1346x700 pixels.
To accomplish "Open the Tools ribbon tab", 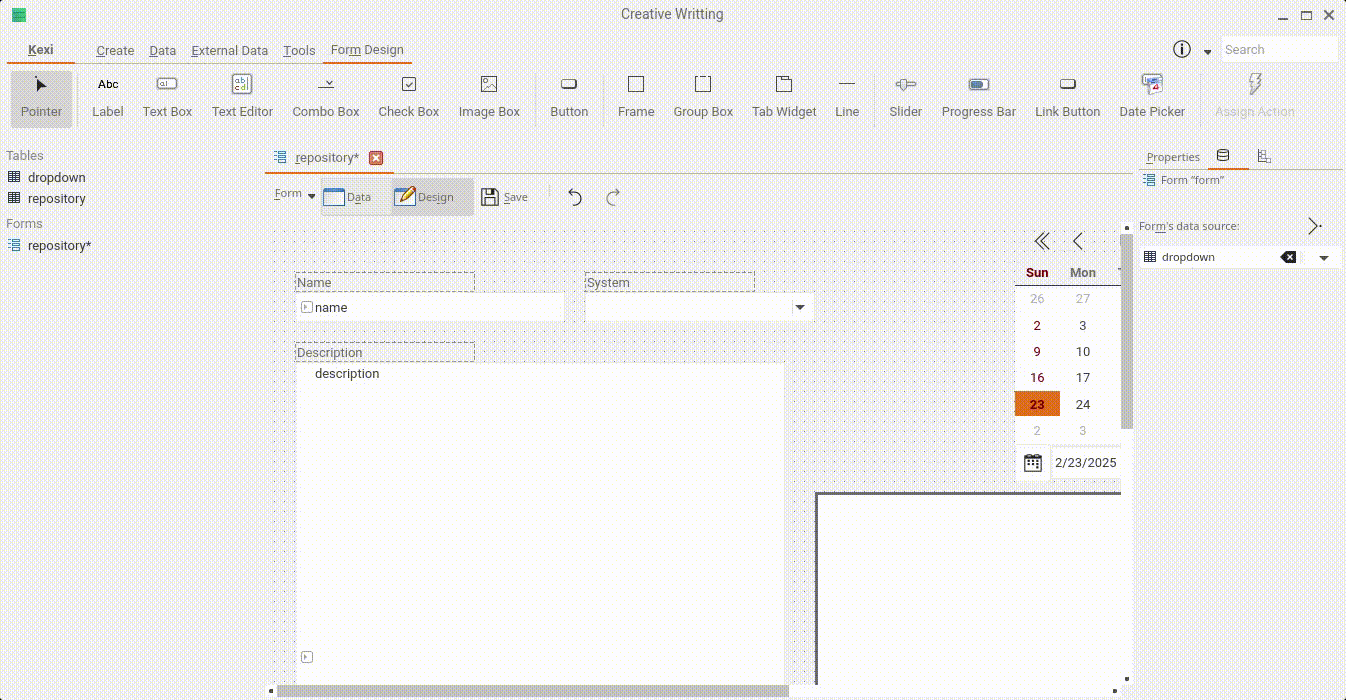I will pyautogui.click(x=299, y=50).
